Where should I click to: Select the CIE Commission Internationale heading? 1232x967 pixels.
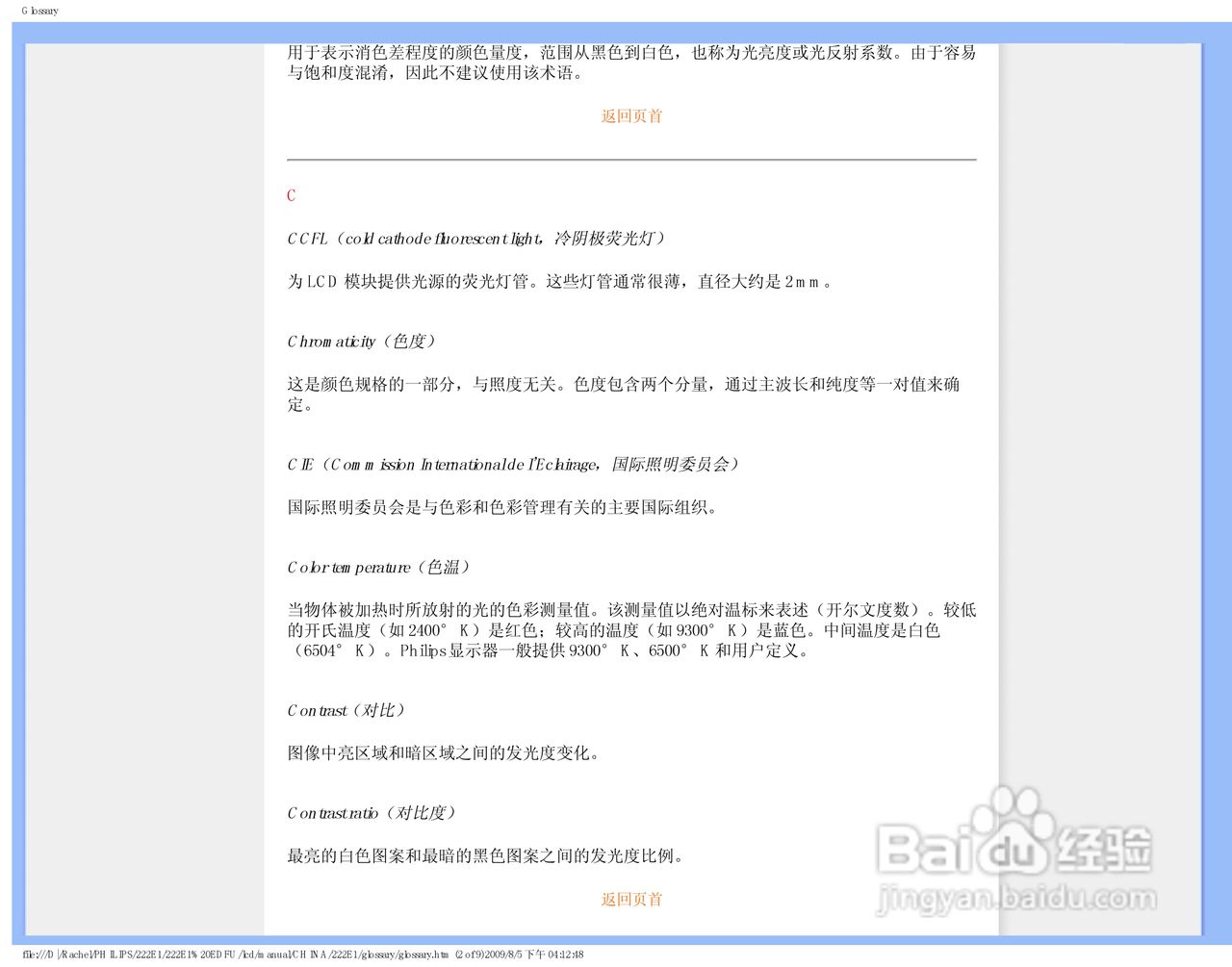[x=514, y=465]
